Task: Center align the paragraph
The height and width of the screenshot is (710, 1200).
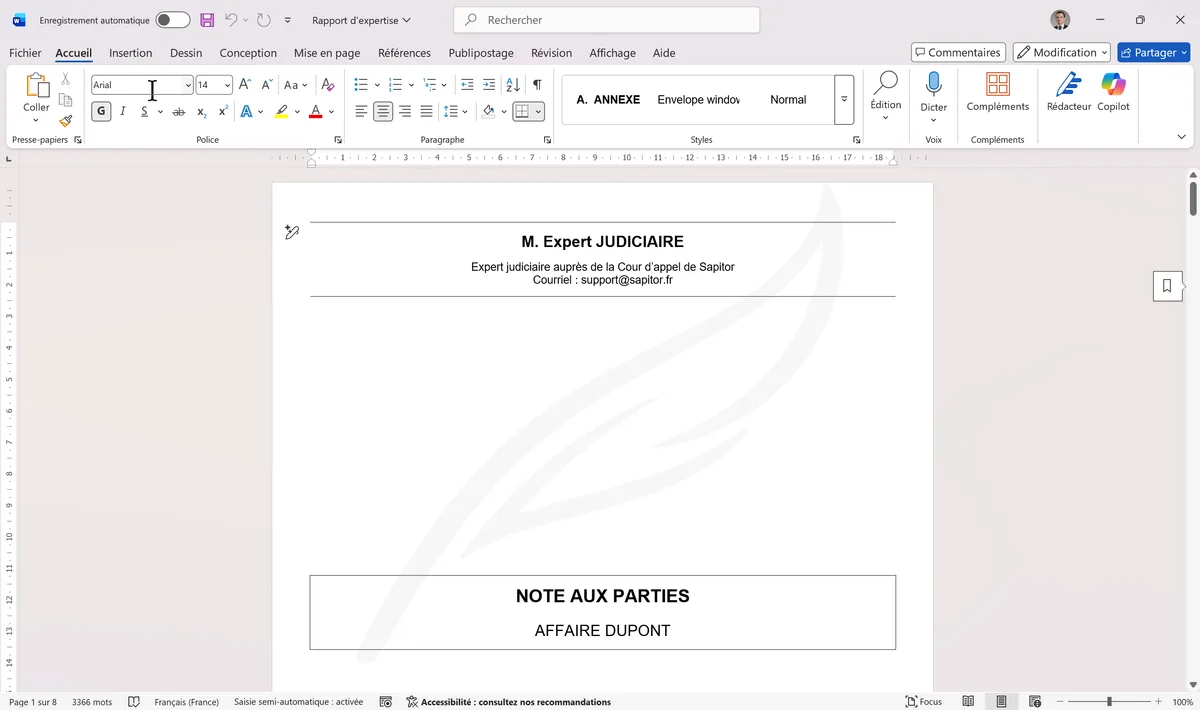Action: [382, 111]
